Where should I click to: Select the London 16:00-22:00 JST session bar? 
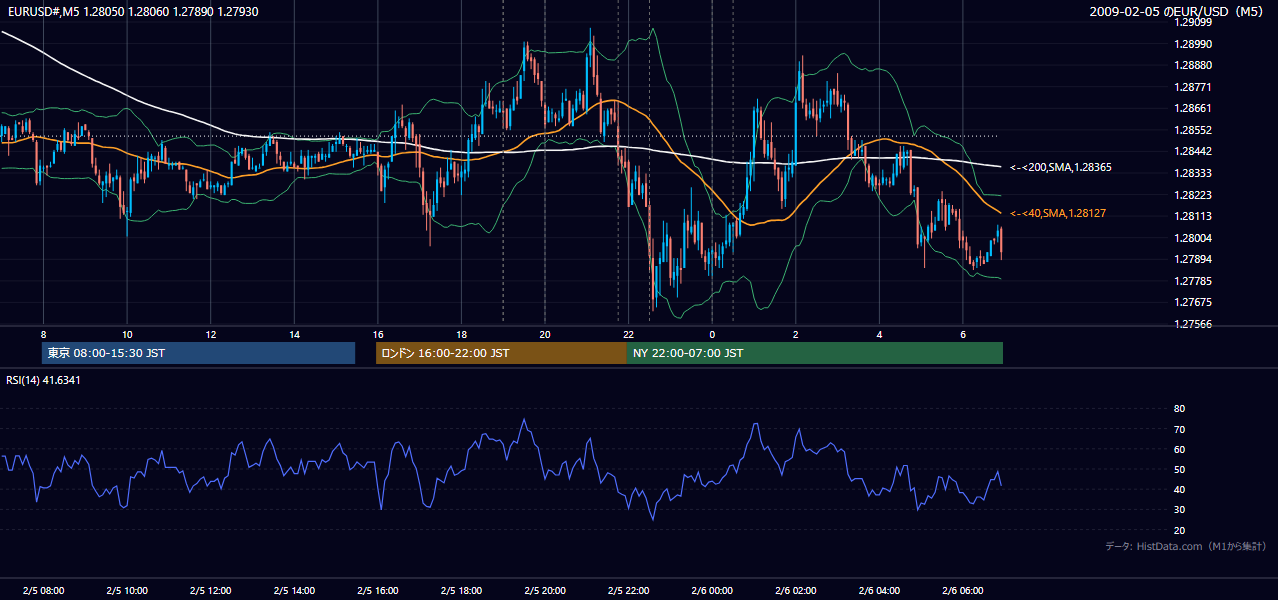pyautogui.click(x=501, y=353)
